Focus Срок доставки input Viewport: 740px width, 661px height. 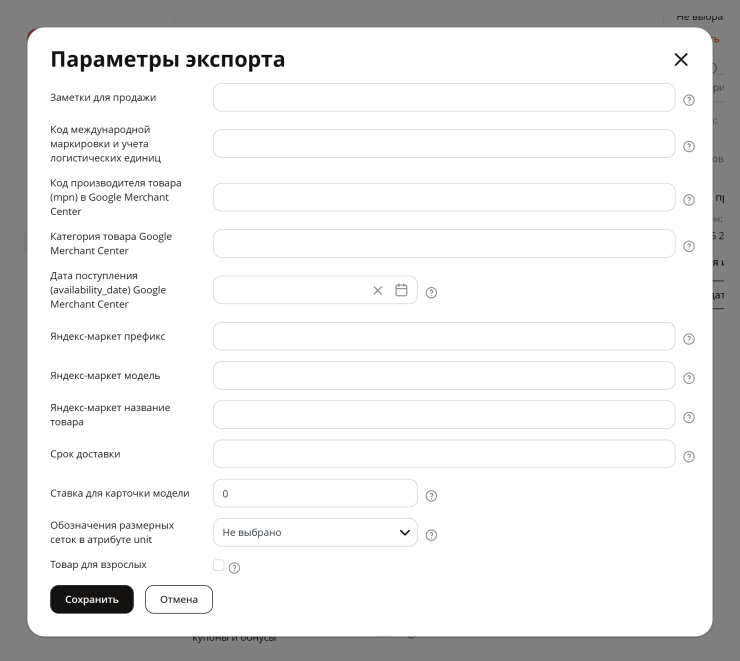tap(444, 454)
